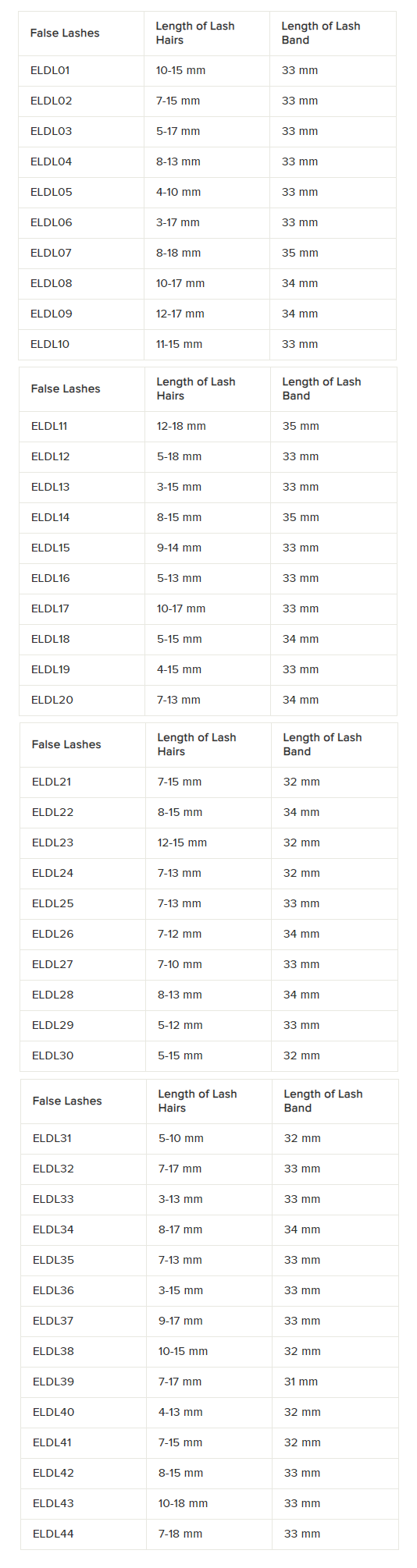Viewport: 417px width, 1568px height.
Task: Click the ELDL44 row label
Action: tap(53, 1534)
